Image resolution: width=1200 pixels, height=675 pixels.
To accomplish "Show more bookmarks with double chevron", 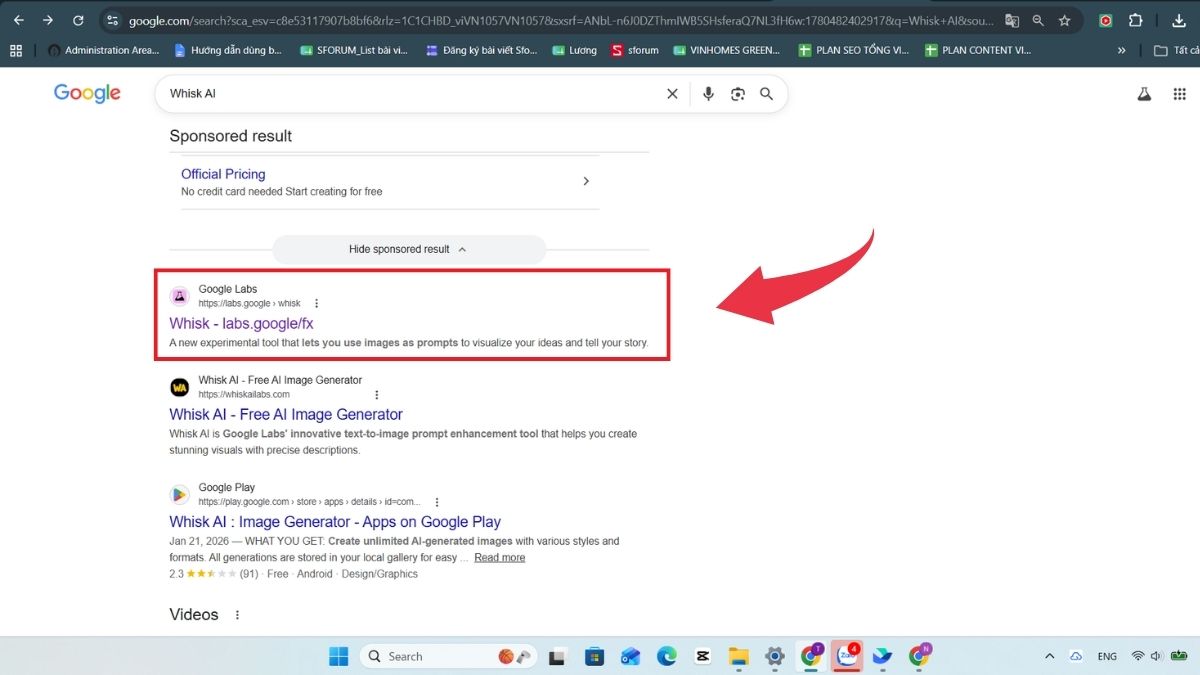I will tap(1121, 50).
